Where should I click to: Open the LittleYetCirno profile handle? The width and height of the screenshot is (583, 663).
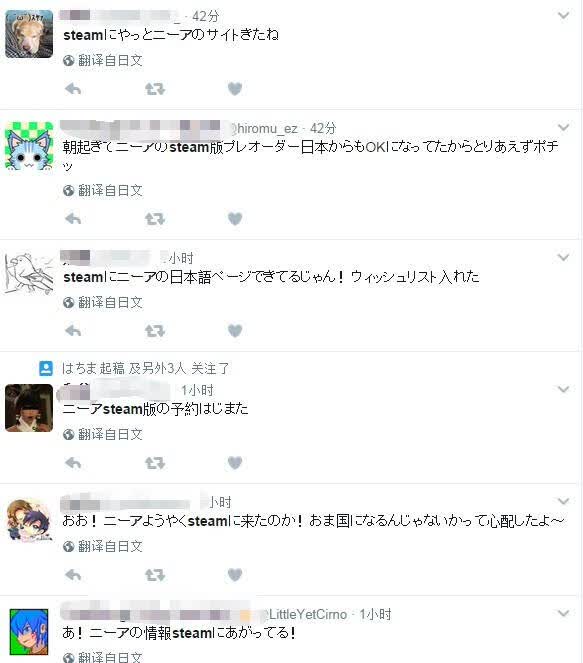click(x=305, y=614)
